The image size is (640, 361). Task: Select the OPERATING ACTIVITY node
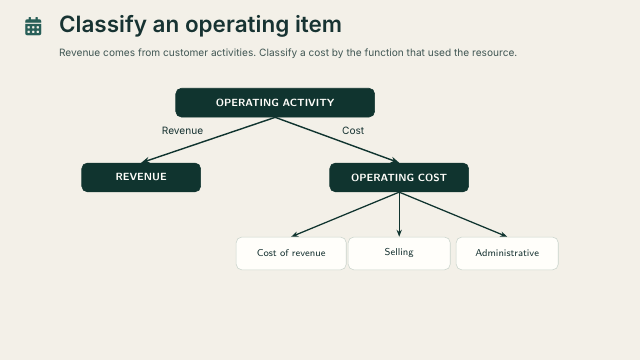275,103
